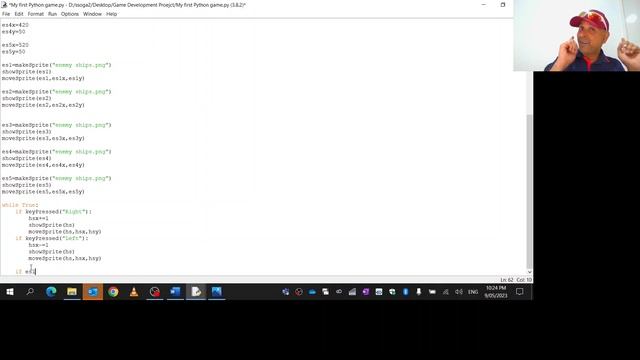Click the line 'hsx-=1'
The width and height of the screenshot is (640, 360).
pos(38,245)
